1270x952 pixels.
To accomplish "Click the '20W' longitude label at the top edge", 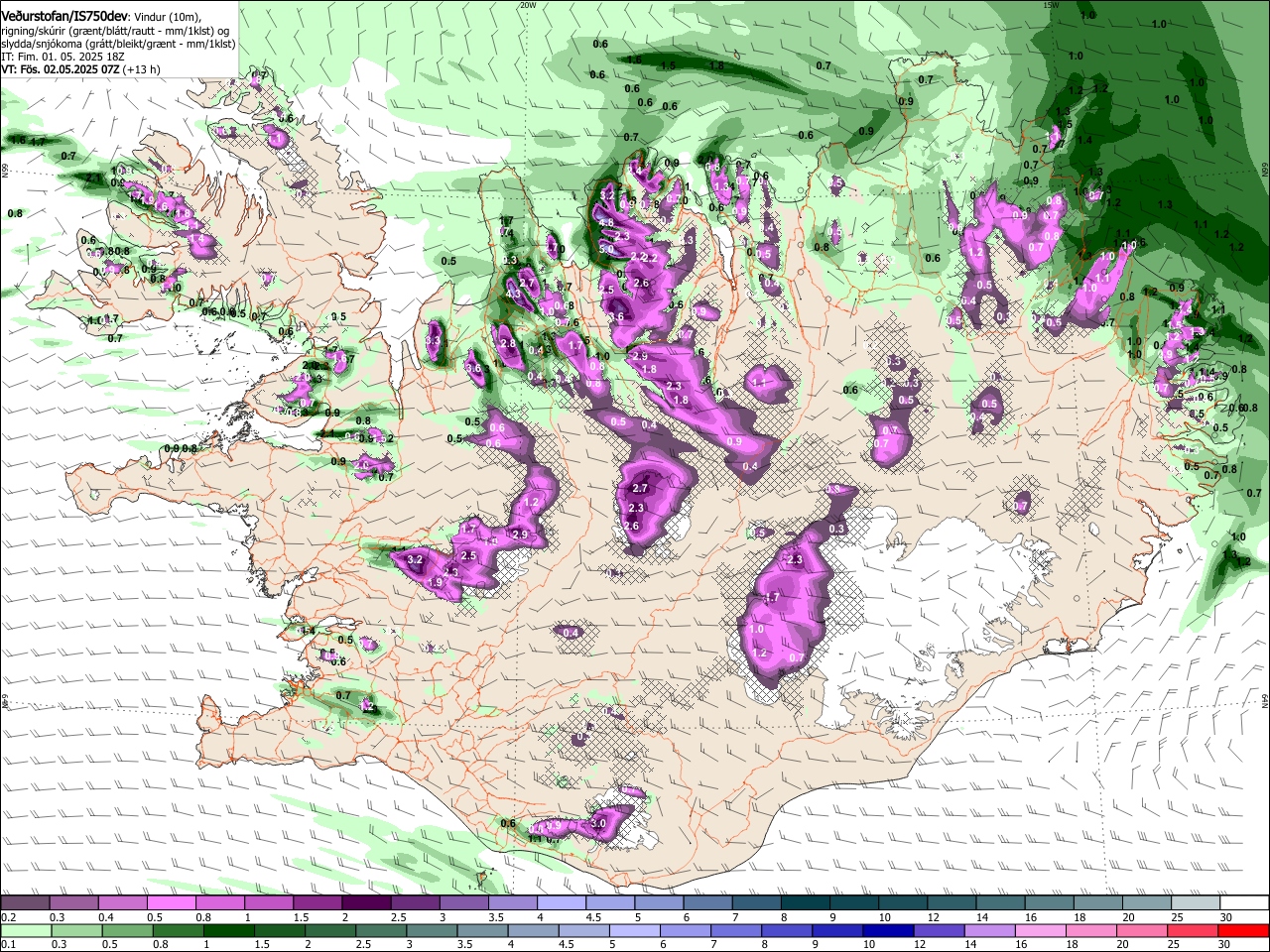I will coord(528,5).
